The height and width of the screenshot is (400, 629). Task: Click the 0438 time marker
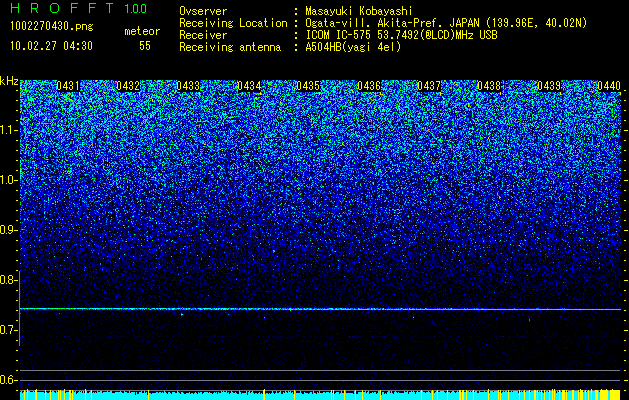point(489,86)
